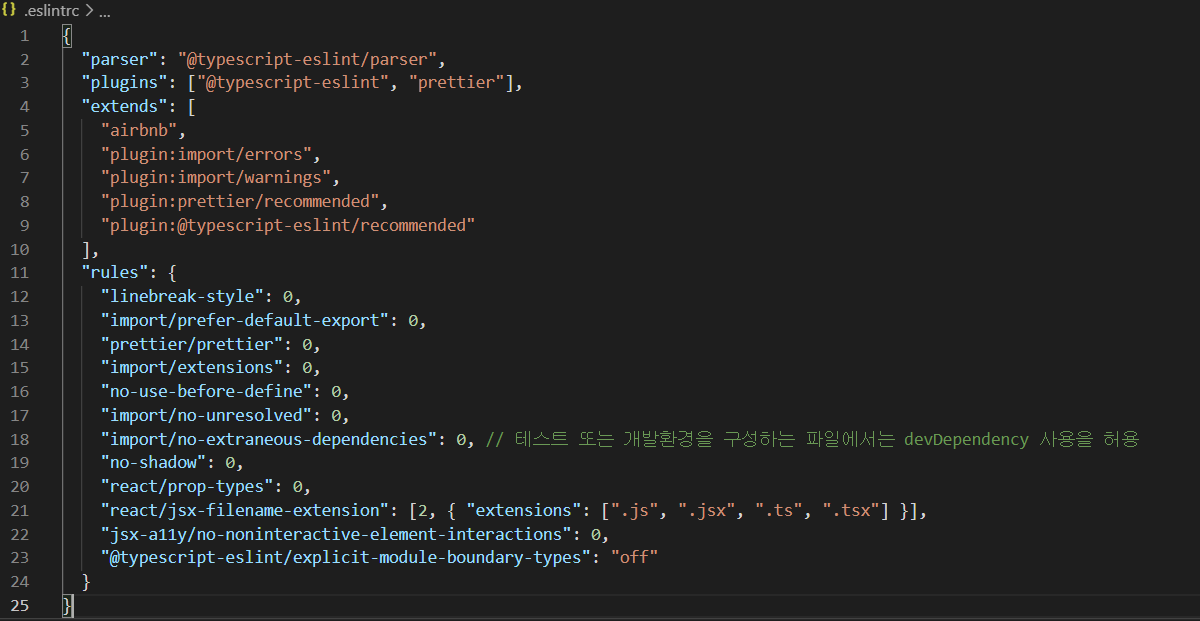Click the closing bracket on line 10
The height and width of the screenshot is (621, 1200).
pyautogui.click(x=86, y=249)
